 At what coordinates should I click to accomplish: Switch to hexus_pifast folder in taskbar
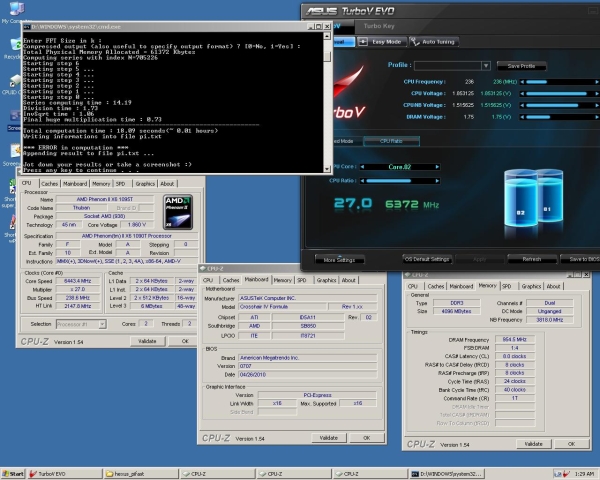pyautogui.click(x=140, y=474)
